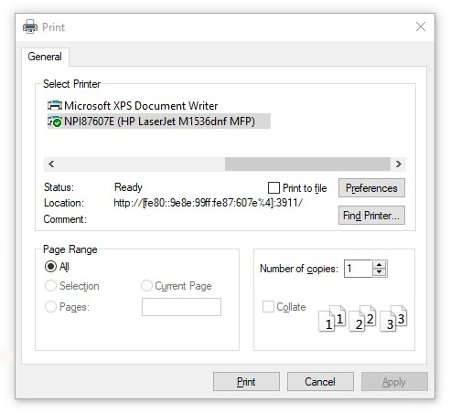Click the Find Printer button
This screenshot has width=450, height=413.
tap(371, 215)
